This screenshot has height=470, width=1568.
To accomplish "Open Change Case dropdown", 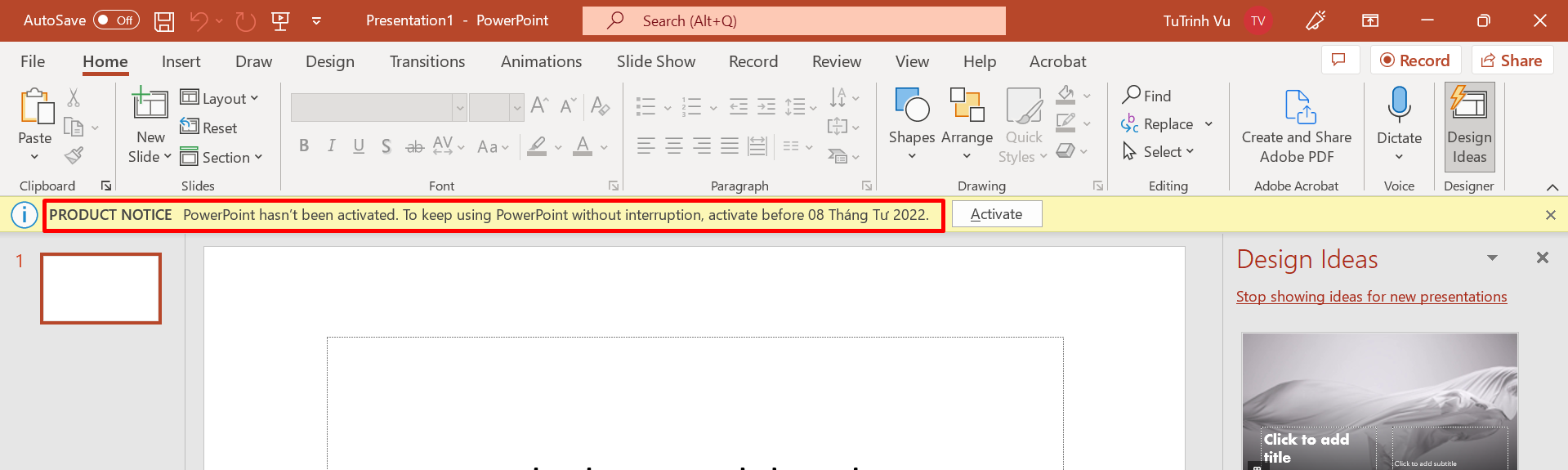I will click(493, 147).
